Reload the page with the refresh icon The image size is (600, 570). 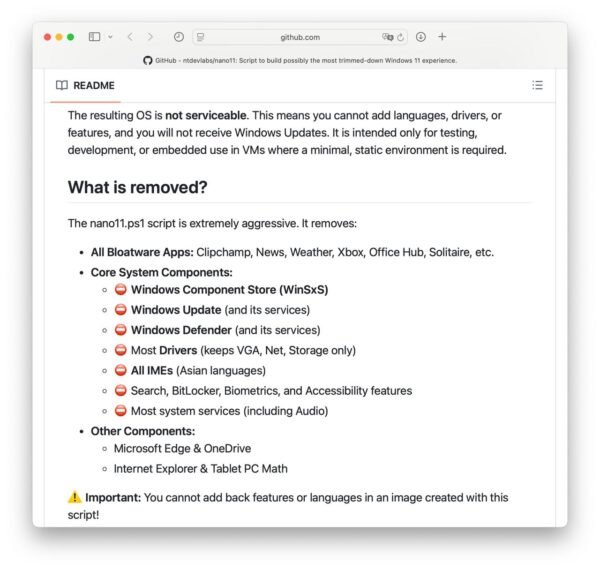click(401, 37)
